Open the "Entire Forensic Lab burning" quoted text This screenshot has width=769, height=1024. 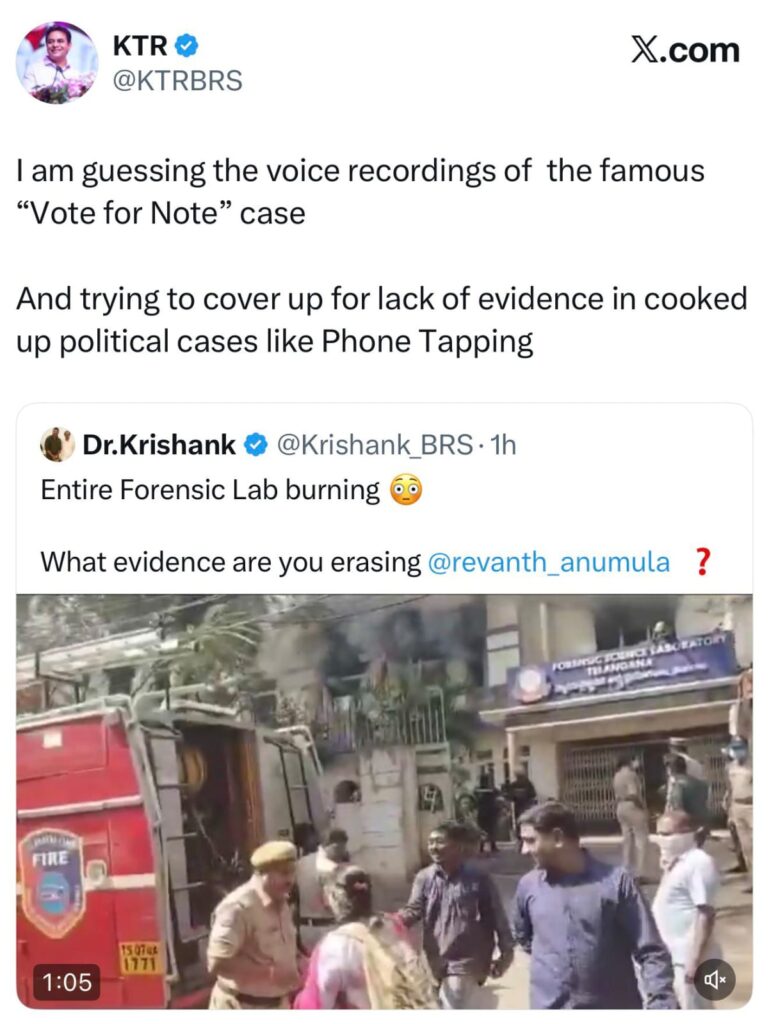tap(210, 491)
